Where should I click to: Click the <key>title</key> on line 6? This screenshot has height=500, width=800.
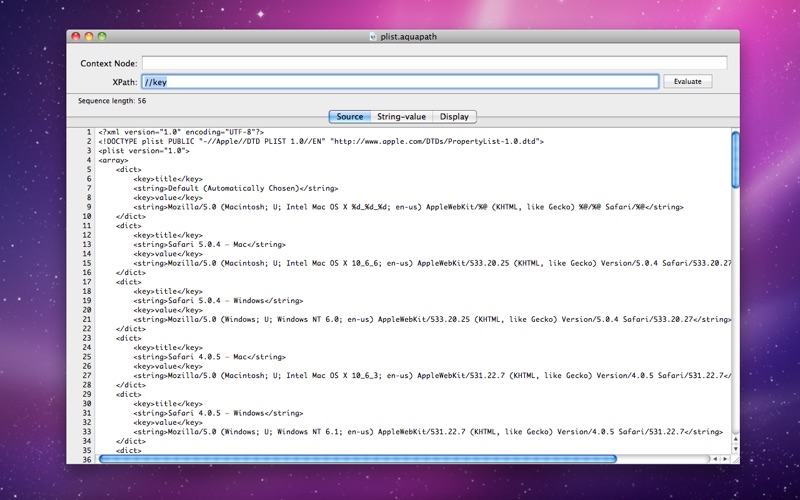[168, 179]
